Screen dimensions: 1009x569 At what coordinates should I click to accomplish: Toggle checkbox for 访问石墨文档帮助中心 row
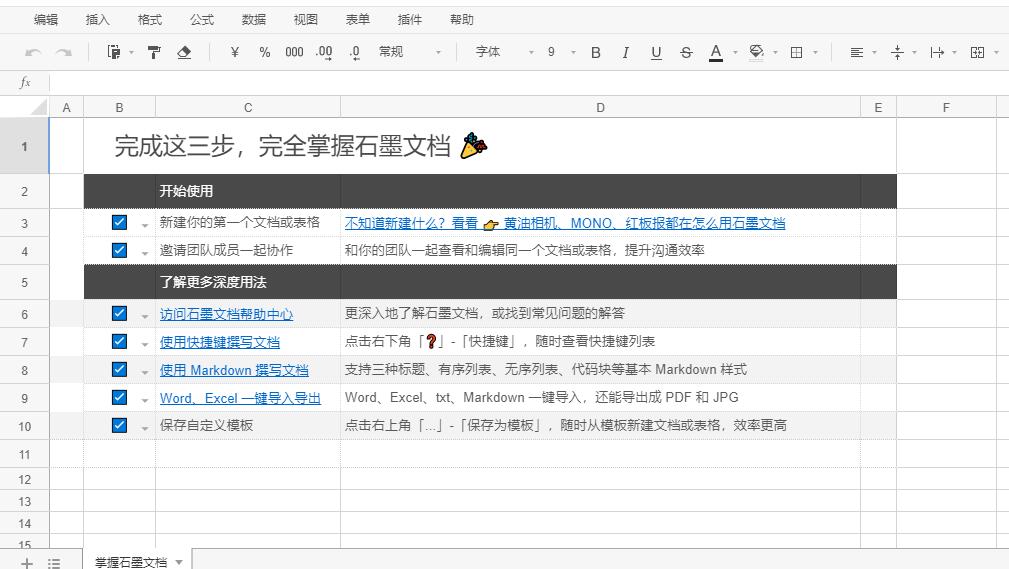[119, 313]
